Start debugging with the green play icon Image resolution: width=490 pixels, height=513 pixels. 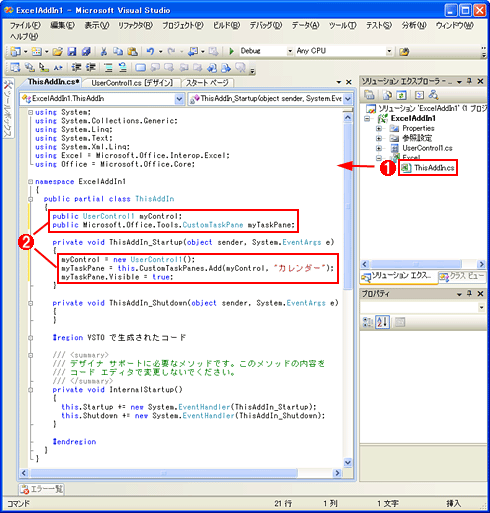point(231,51)
